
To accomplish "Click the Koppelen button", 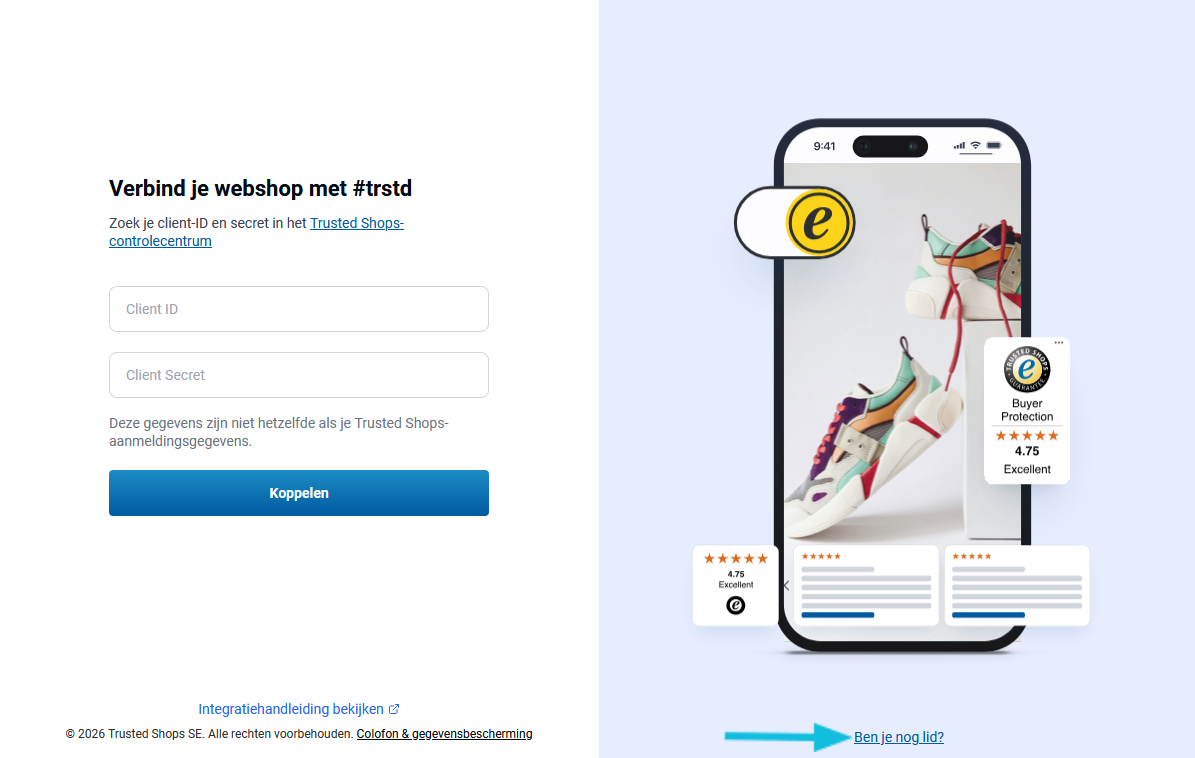I will pos(299,493).
